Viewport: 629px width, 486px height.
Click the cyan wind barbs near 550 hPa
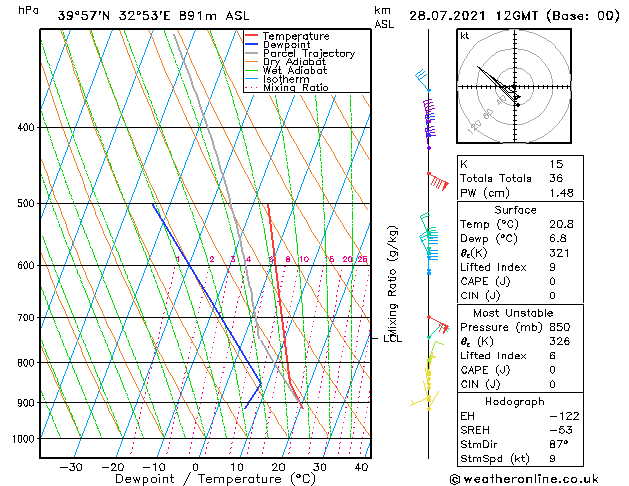(429, 236)
